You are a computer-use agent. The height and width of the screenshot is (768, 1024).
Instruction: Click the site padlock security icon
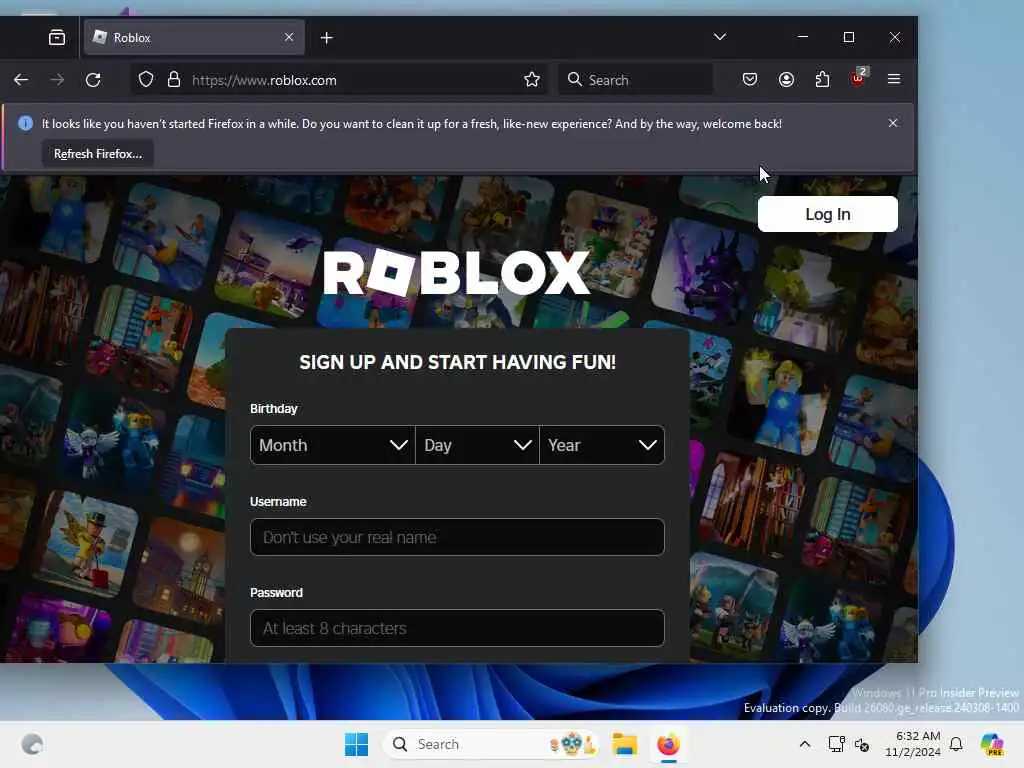(174, 80)
